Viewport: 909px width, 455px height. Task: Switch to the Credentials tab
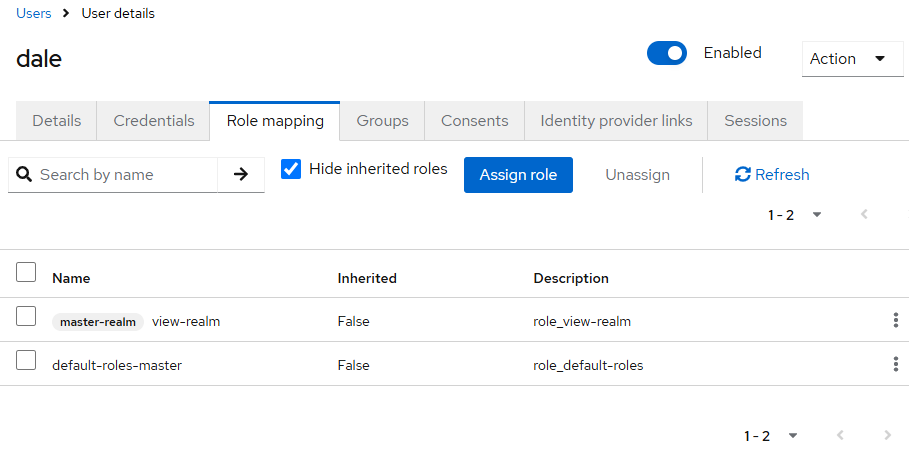coord(154,121)
